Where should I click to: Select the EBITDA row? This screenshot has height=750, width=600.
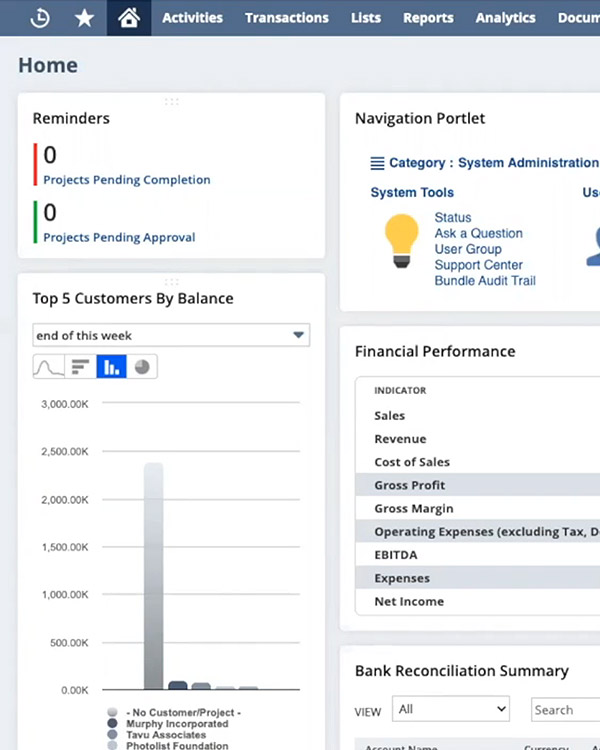tap(478, 555)
